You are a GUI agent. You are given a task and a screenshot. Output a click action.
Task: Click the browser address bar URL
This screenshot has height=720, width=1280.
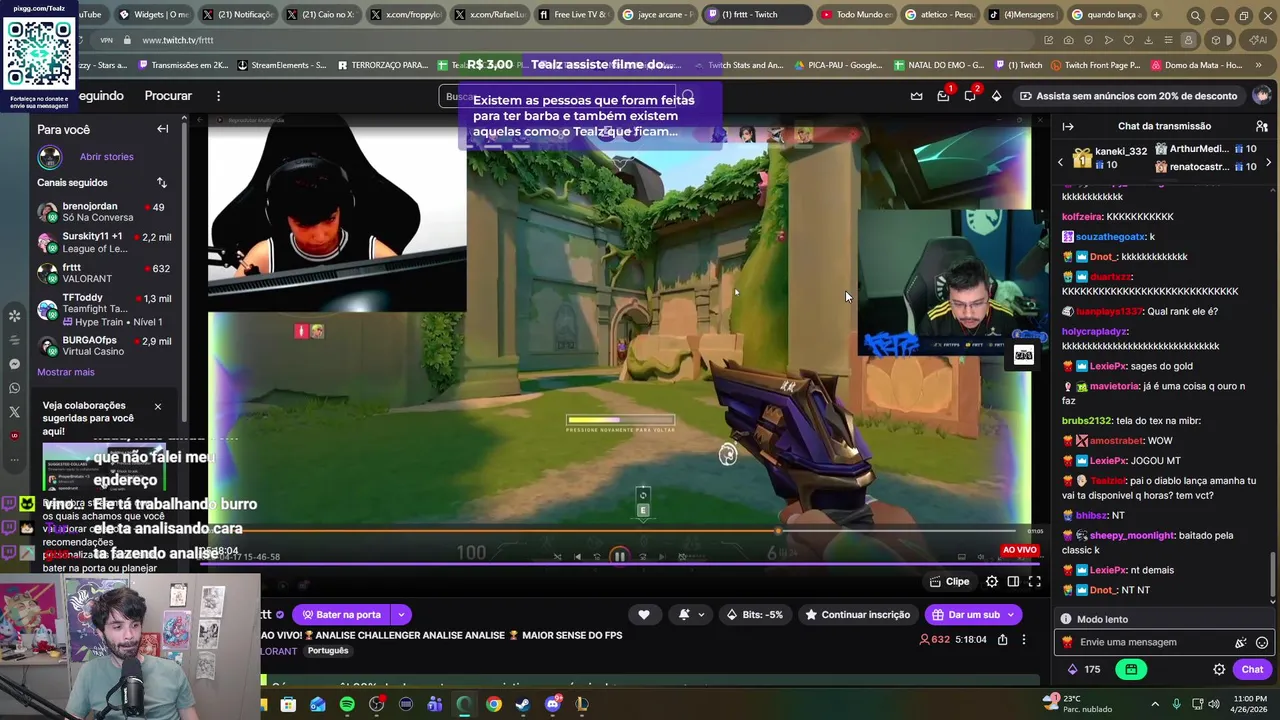click(x=178, y=40)
